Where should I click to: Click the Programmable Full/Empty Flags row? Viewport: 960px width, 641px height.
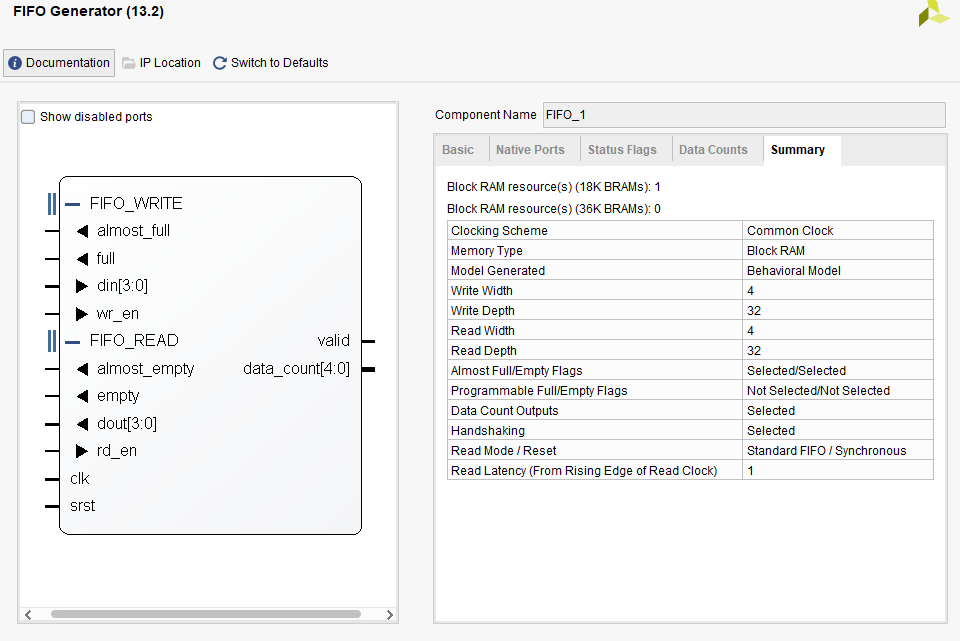[x=690, y=391]
